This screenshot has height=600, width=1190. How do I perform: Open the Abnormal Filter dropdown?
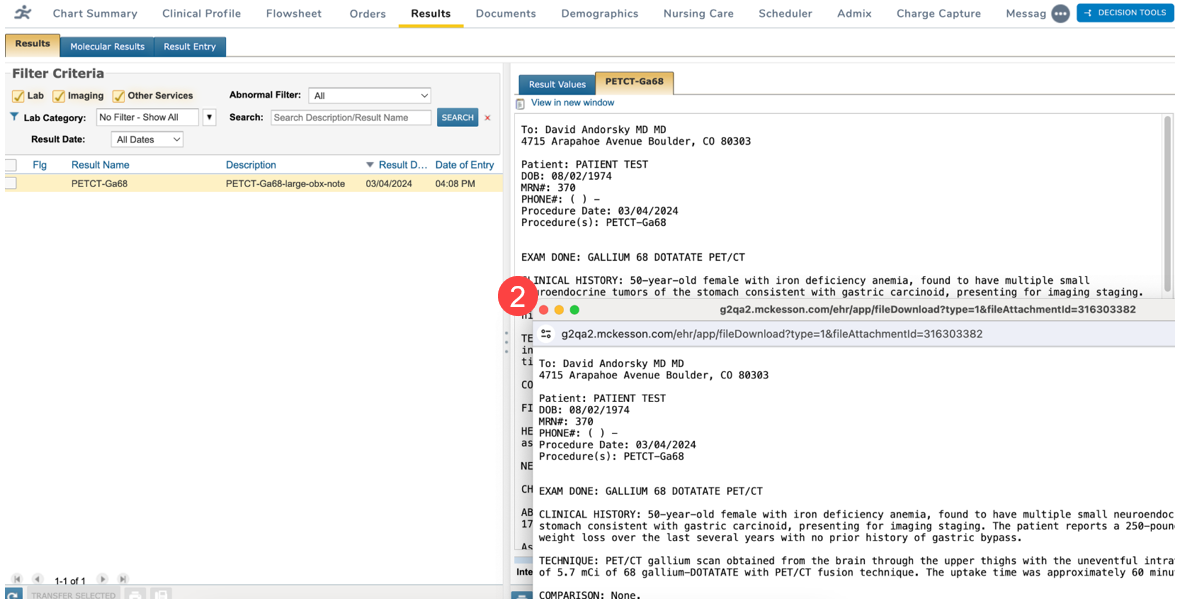(369, 96)
